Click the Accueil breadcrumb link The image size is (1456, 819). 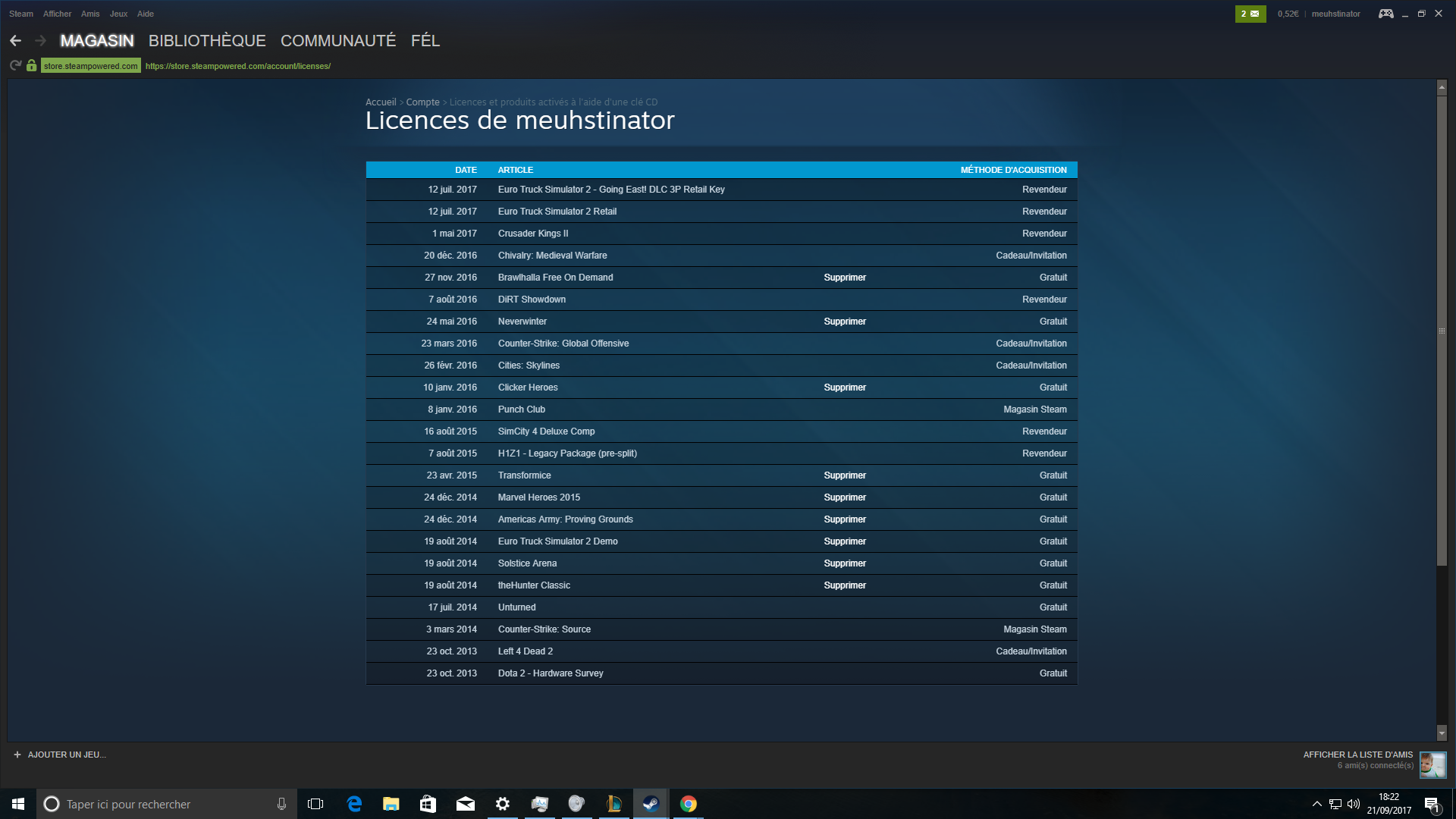point(381,102)
